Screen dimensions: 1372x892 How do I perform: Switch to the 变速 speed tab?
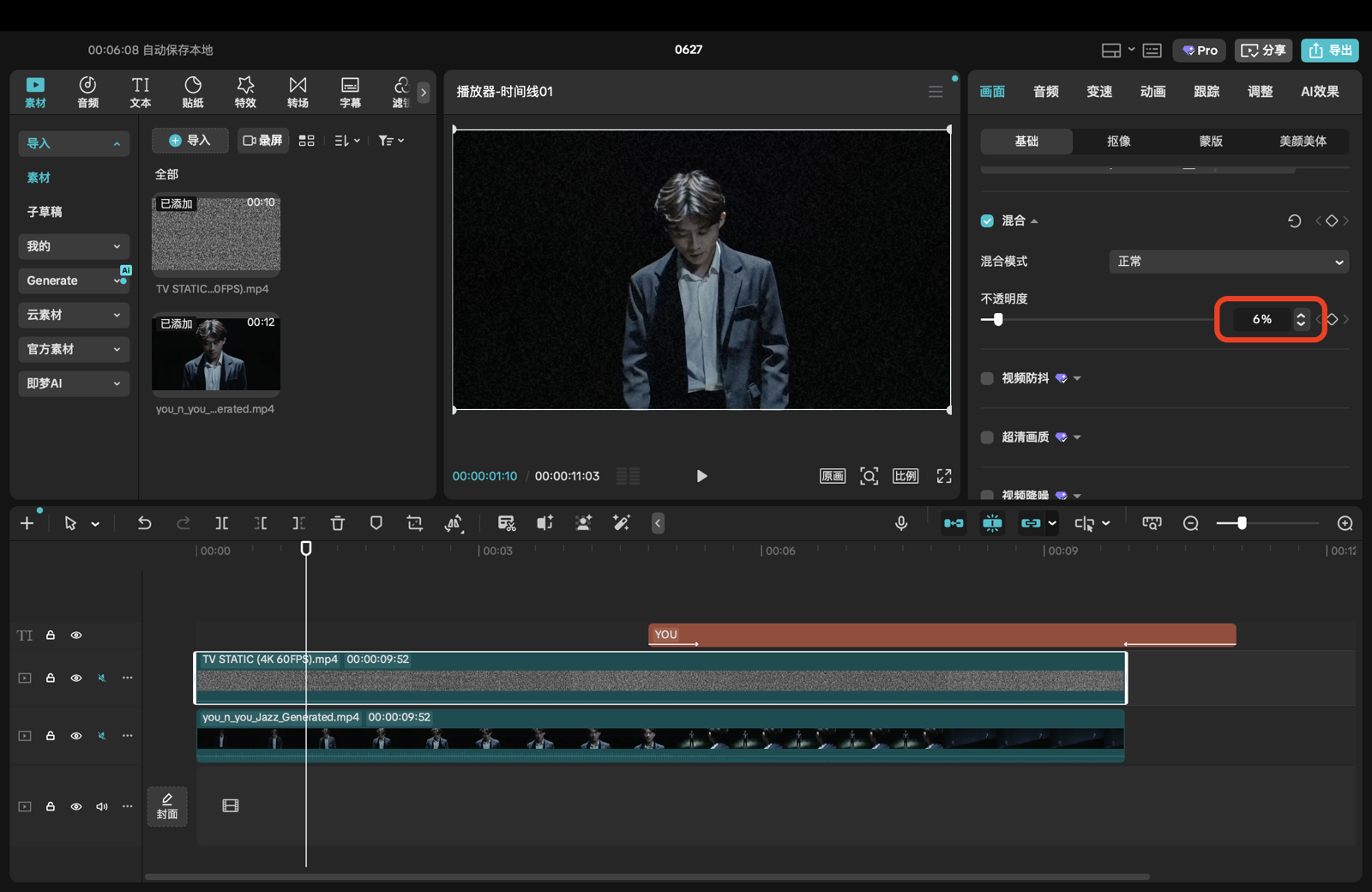coord(1099,92)
